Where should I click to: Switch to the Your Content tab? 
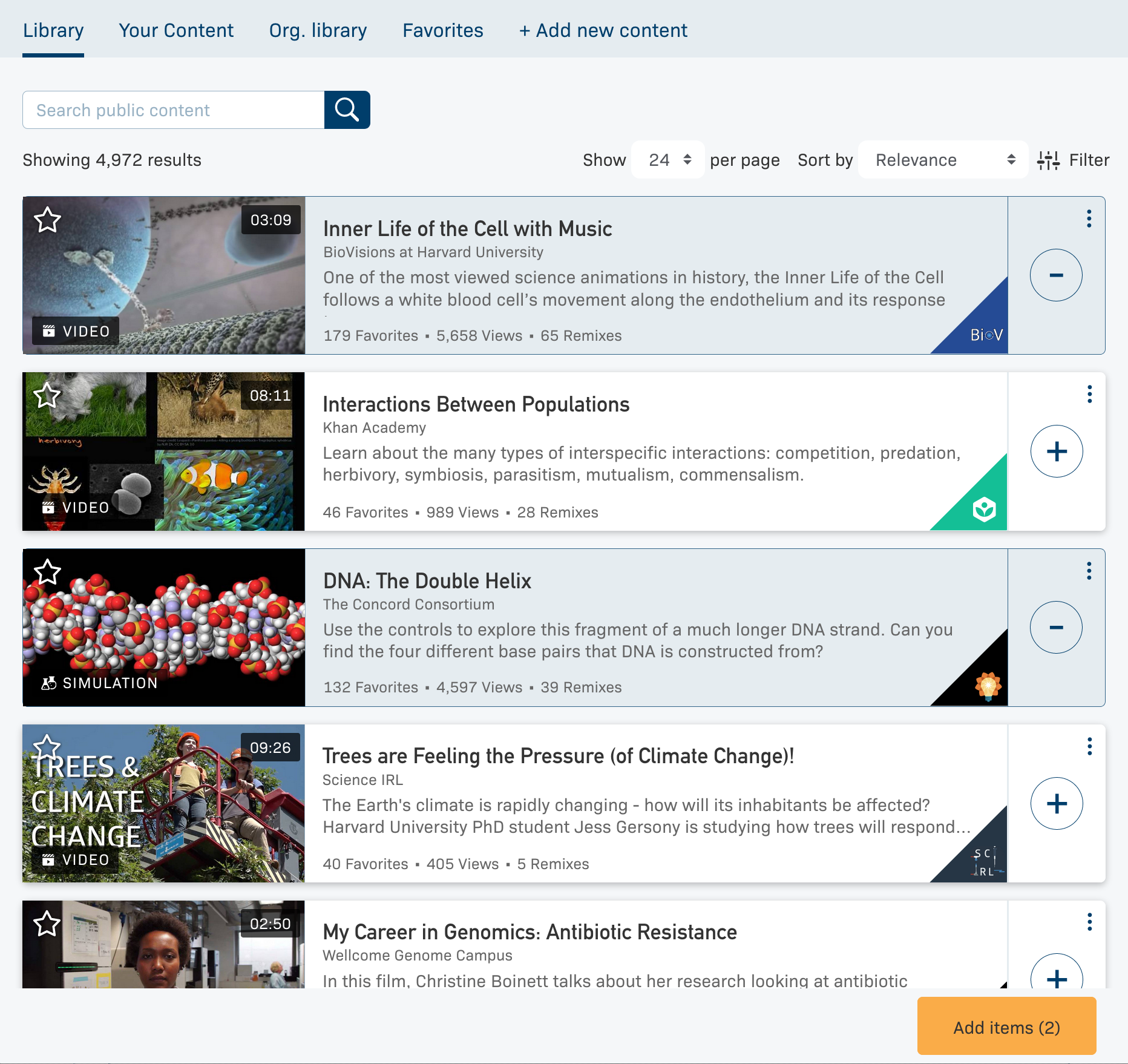pyautogui.click(x=176, y=30)
